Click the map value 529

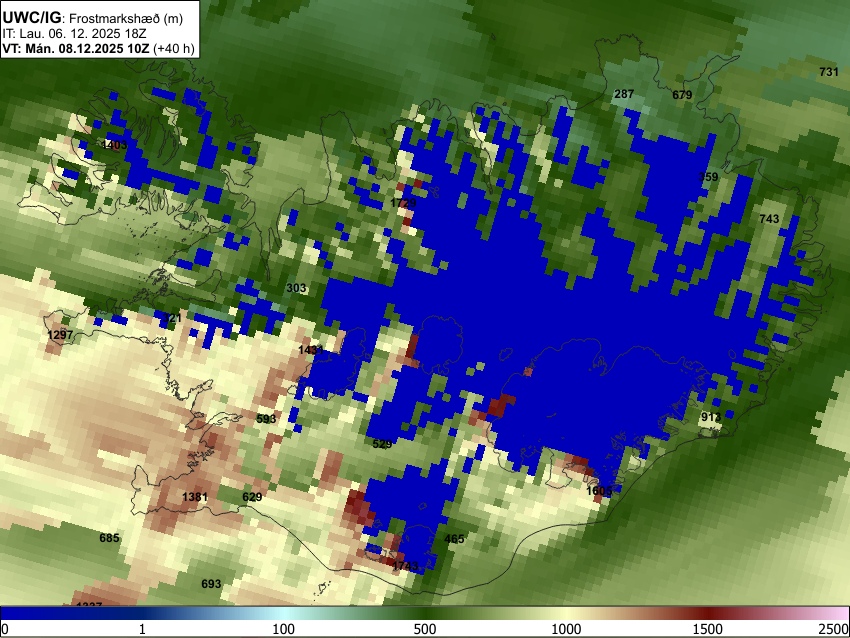(x=382, y=444)
